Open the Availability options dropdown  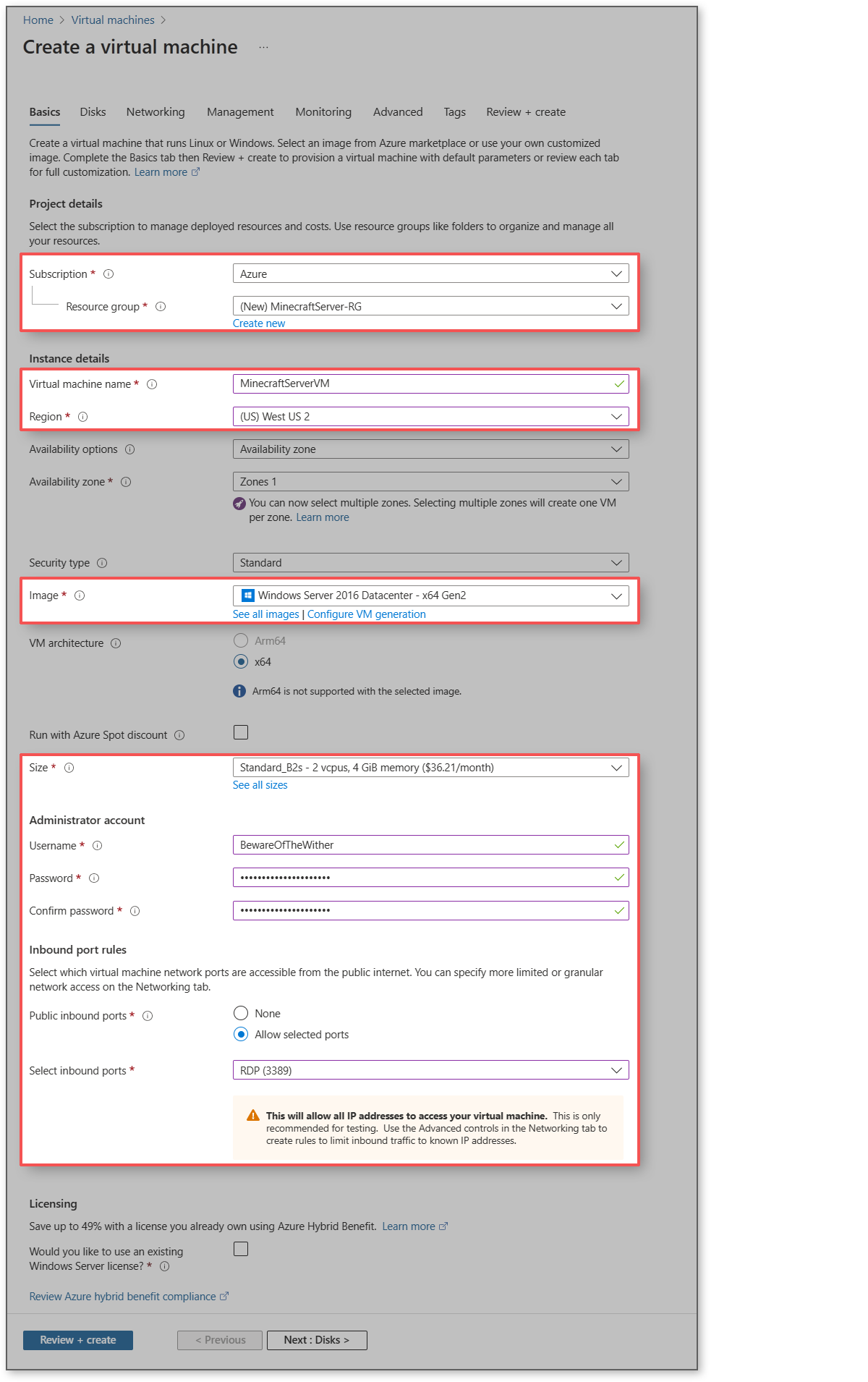[x=431, y=449]
